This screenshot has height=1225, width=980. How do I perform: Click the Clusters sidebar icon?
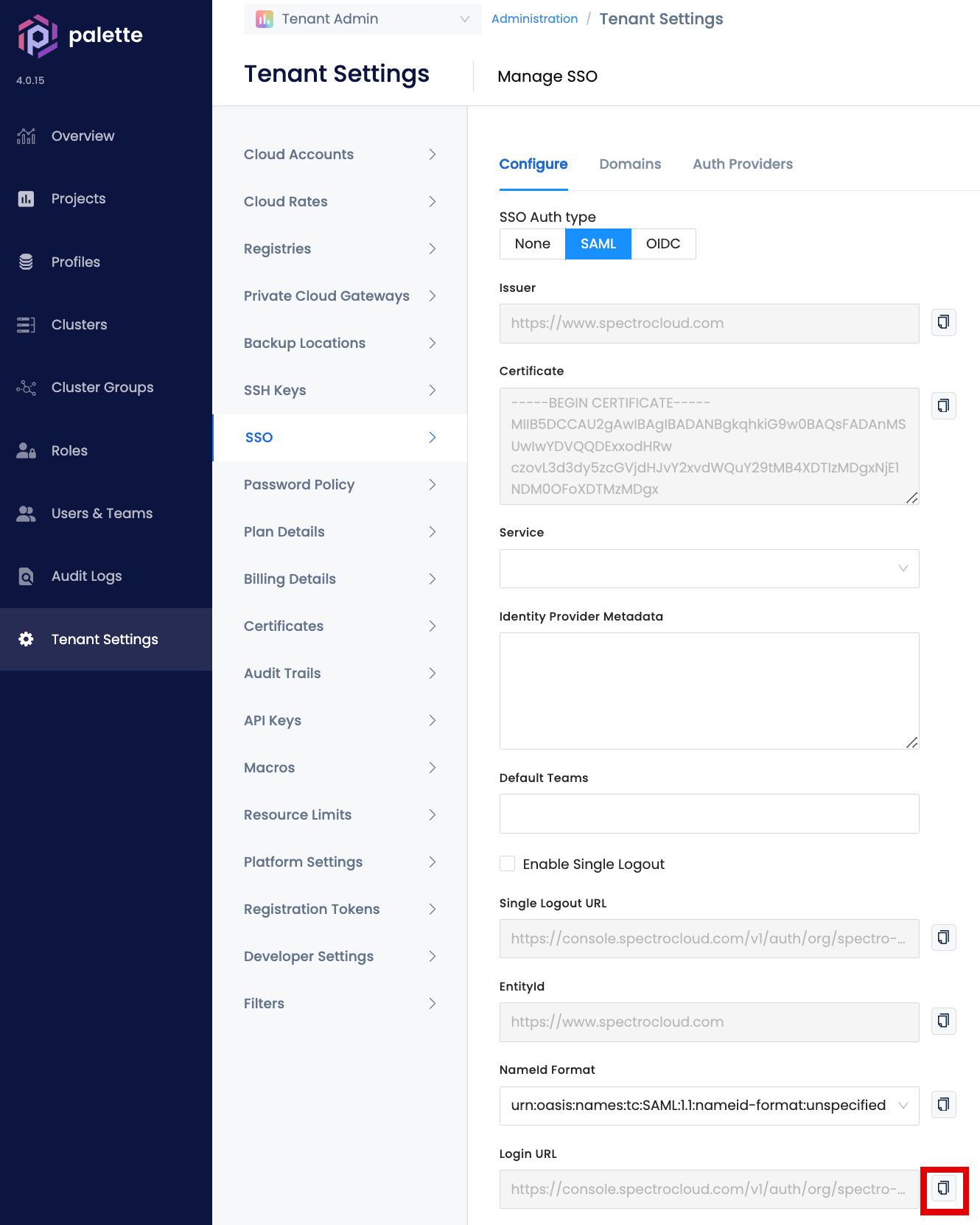pyautogui.click(x=26, y=325)
